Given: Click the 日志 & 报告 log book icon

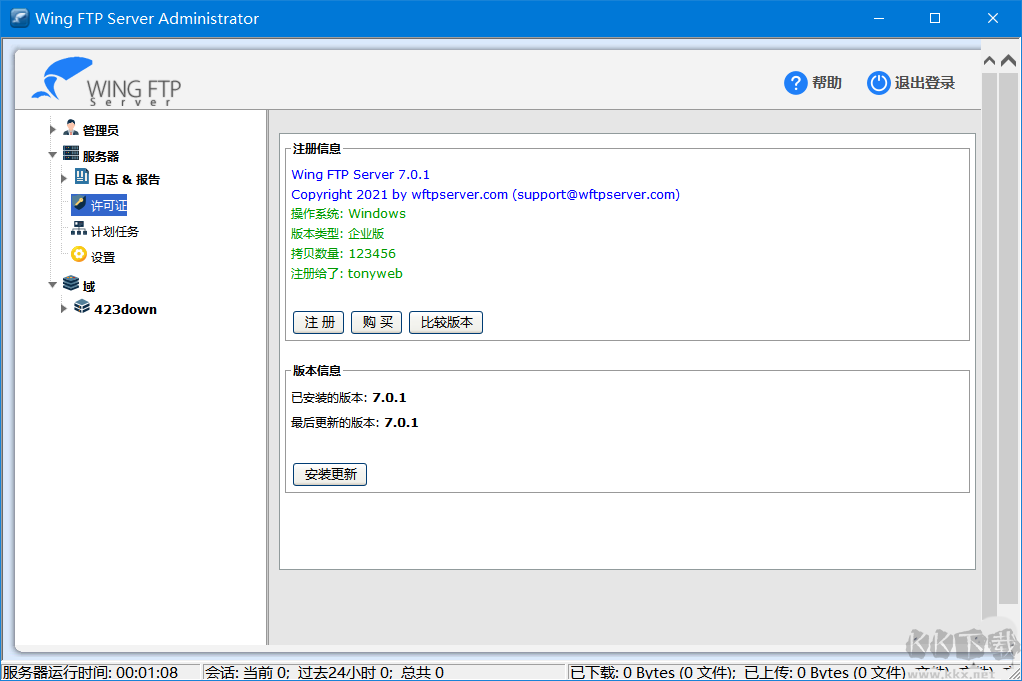Looking at the screenshot, I should click(81, 177).
